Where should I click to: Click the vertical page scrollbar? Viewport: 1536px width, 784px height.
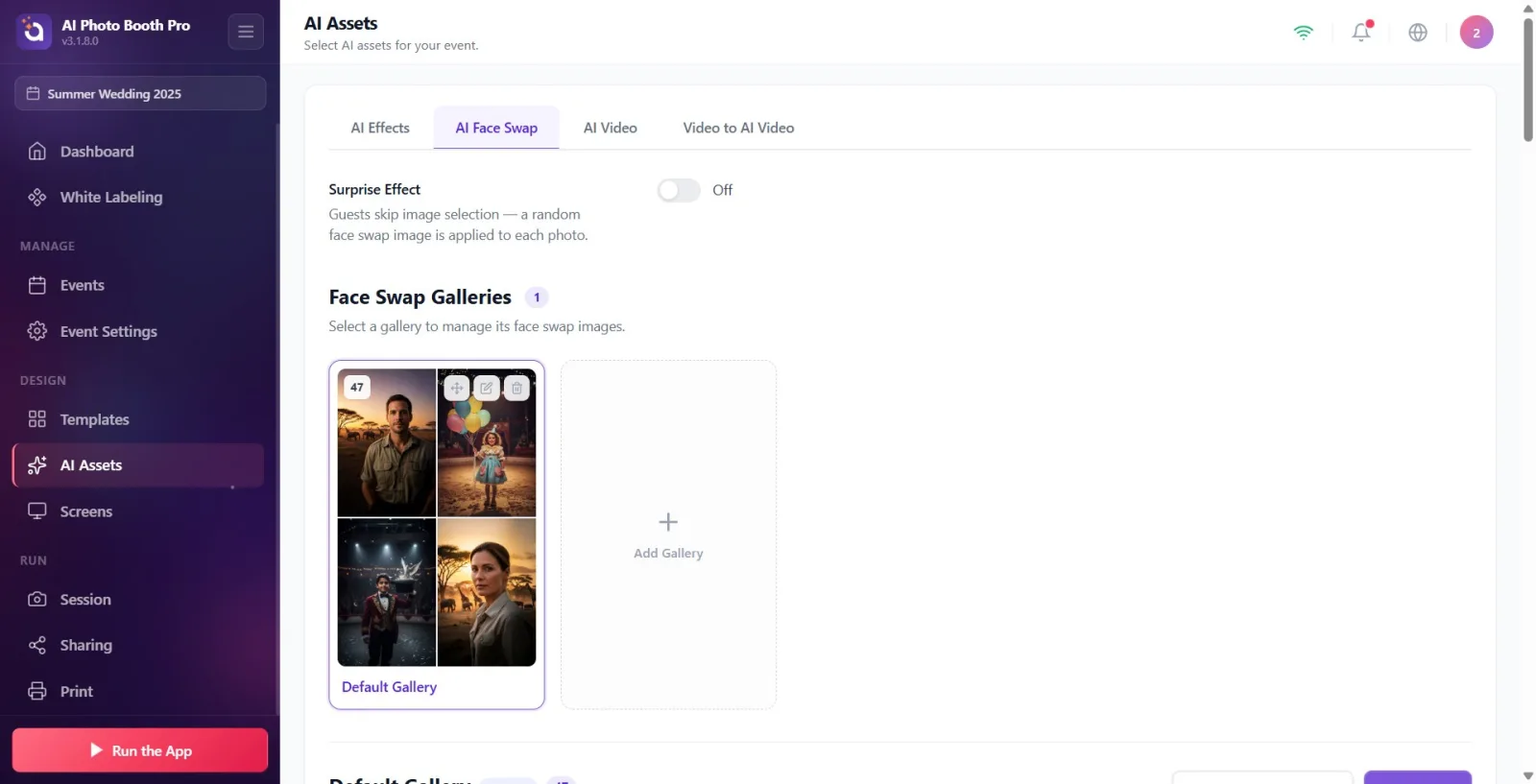(1528, 79)
